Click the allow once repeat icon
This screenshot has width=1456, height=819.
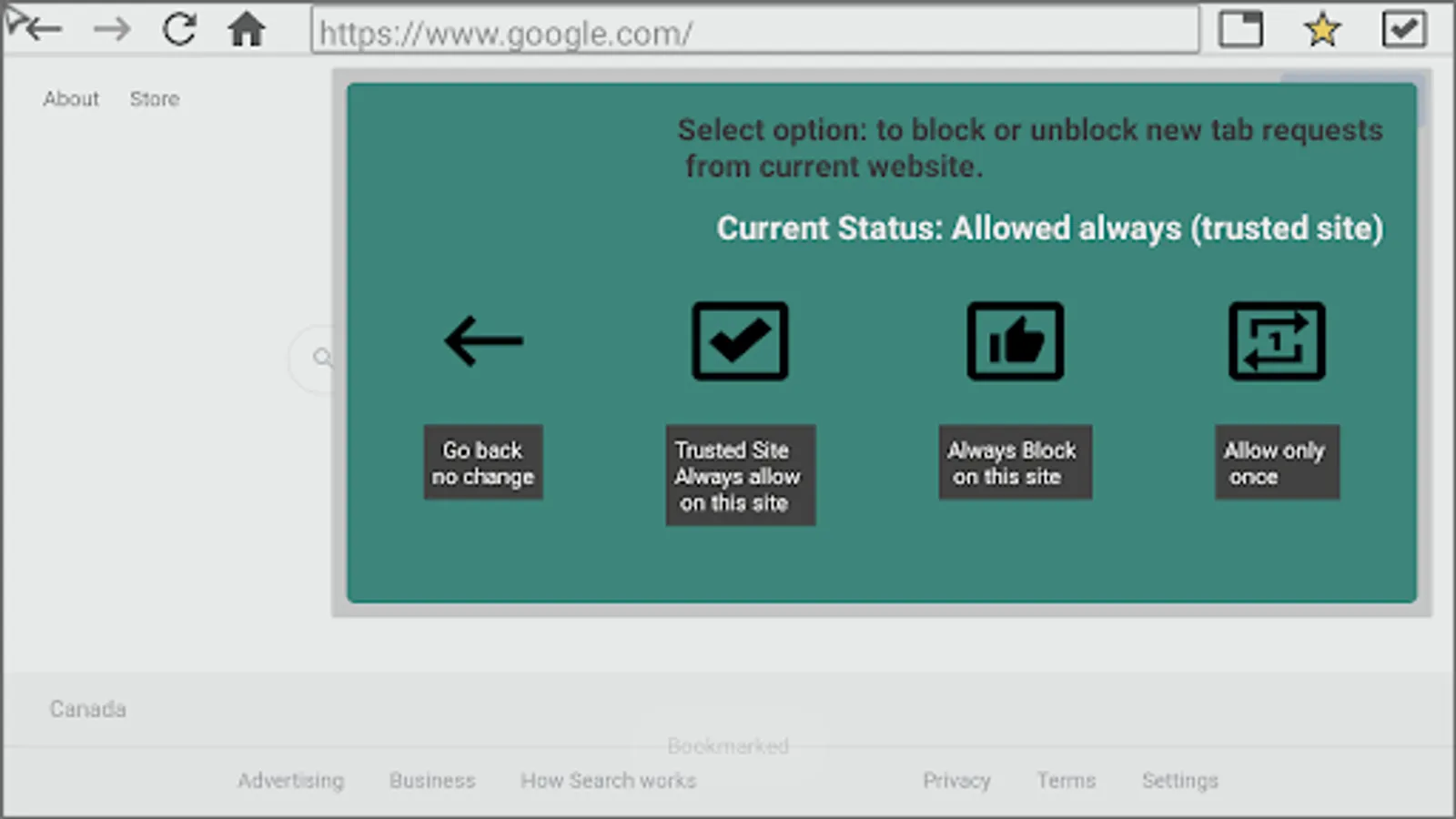(1277, 341)
